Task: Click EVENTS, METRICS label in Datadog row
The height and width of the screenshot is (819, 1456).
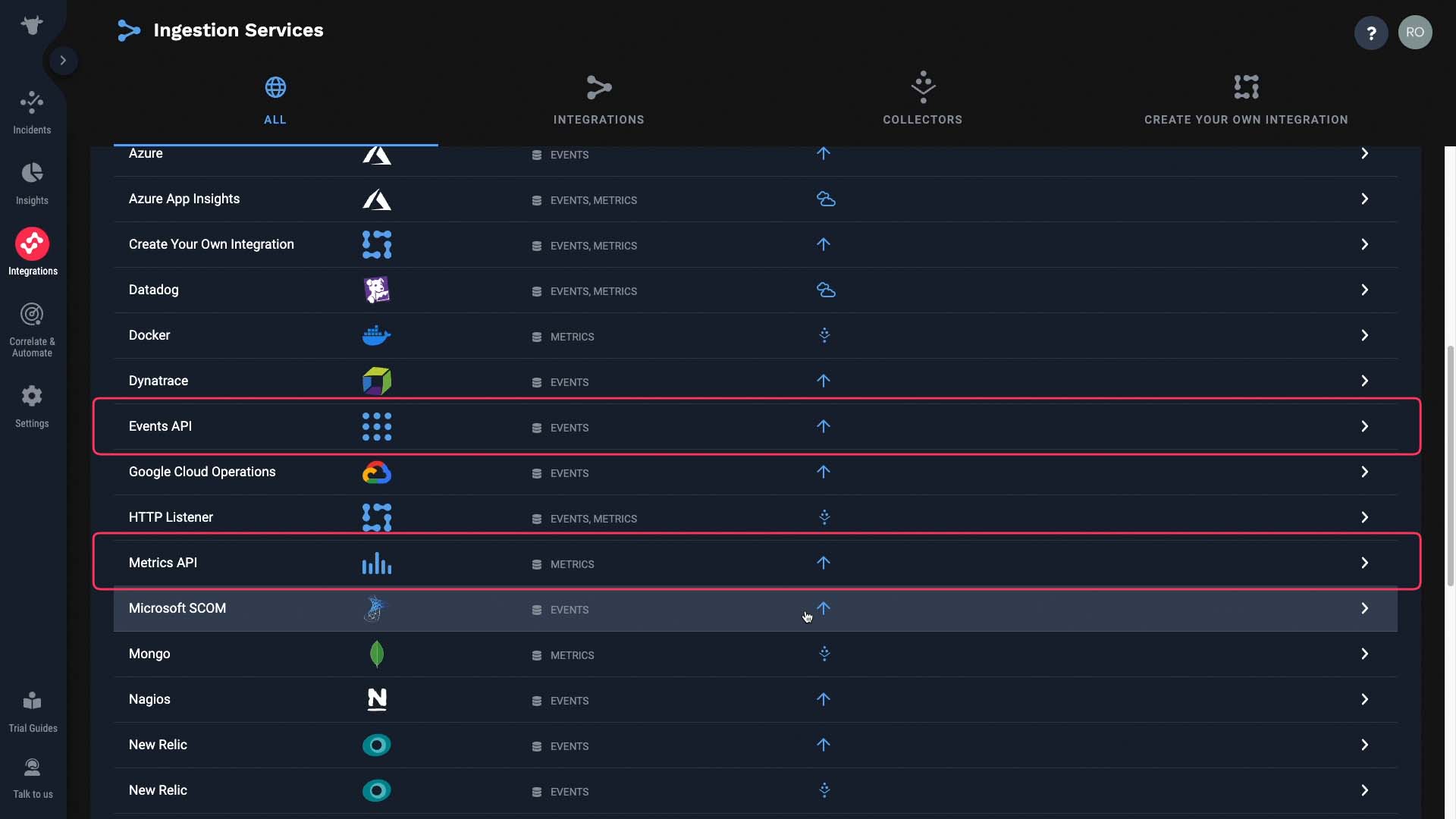Action: (594, 291)
